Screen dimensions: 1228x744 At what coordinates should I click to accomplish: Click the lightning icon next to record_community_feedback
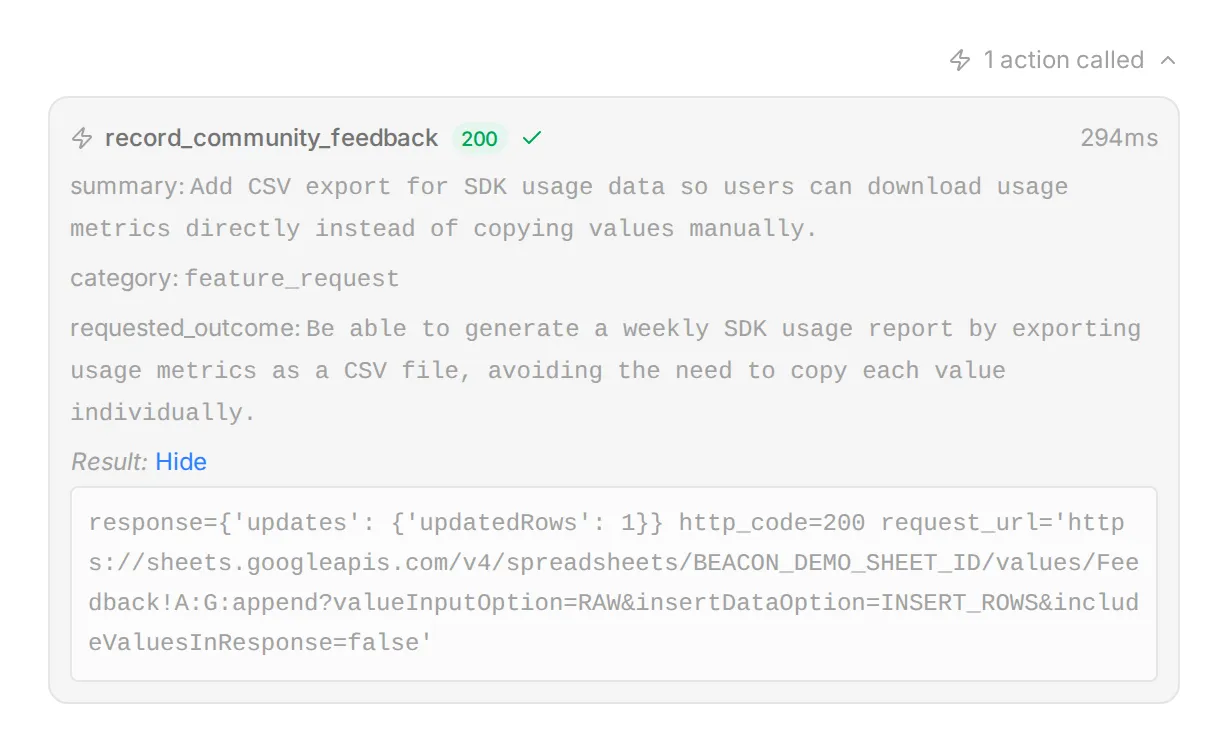point(82,138)
